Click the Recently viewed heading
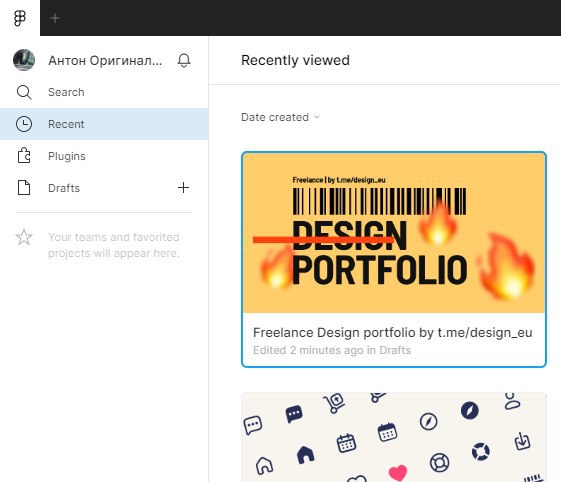Image resolution: width=561 pixels, height=482 pixels. tap(295, 60)
